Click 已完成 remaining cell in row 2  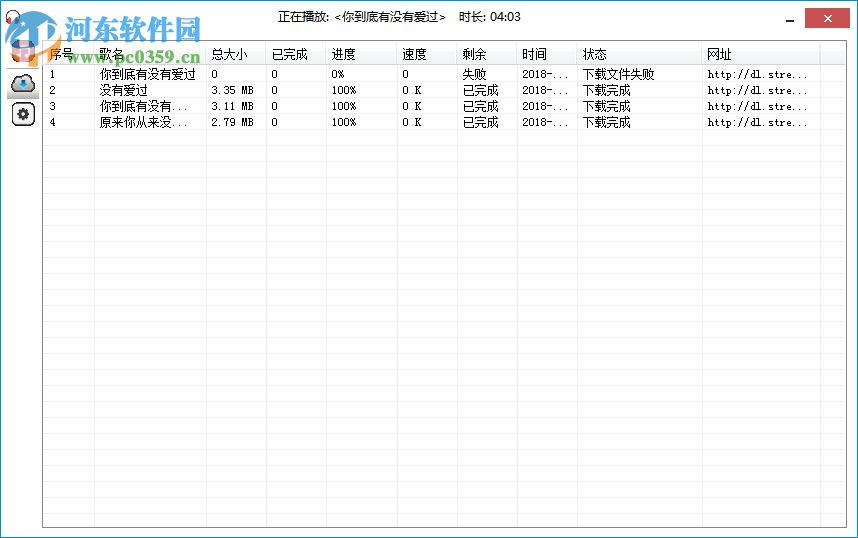[x=480, y=90]
